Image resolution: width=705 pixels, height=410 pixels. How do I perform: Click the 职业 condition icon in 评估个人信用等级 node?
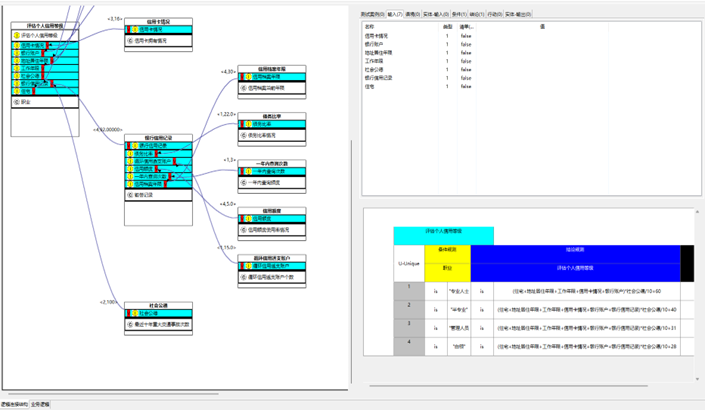pos(15,102)
